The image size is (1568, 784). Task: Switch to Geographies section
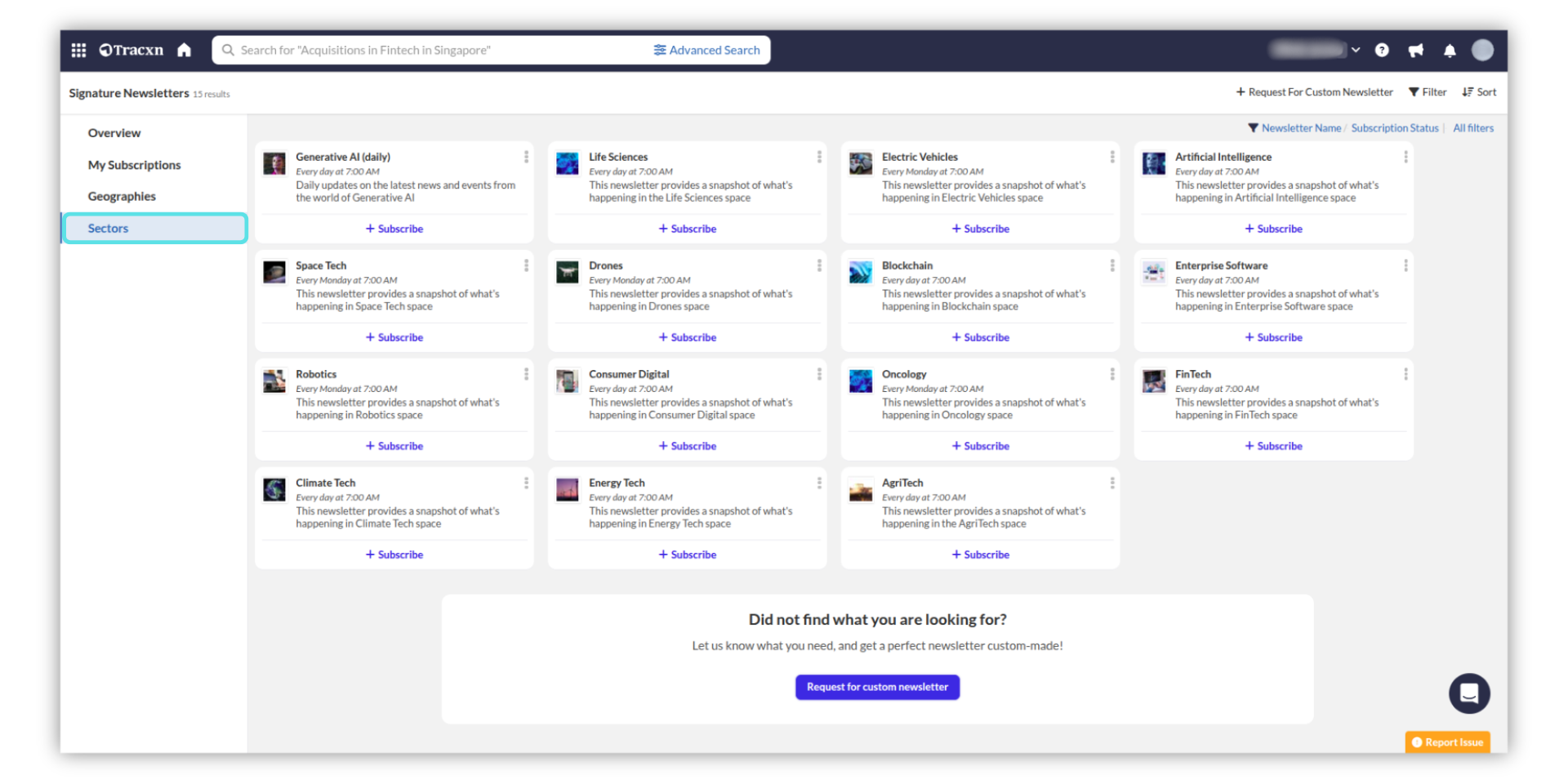122,197
